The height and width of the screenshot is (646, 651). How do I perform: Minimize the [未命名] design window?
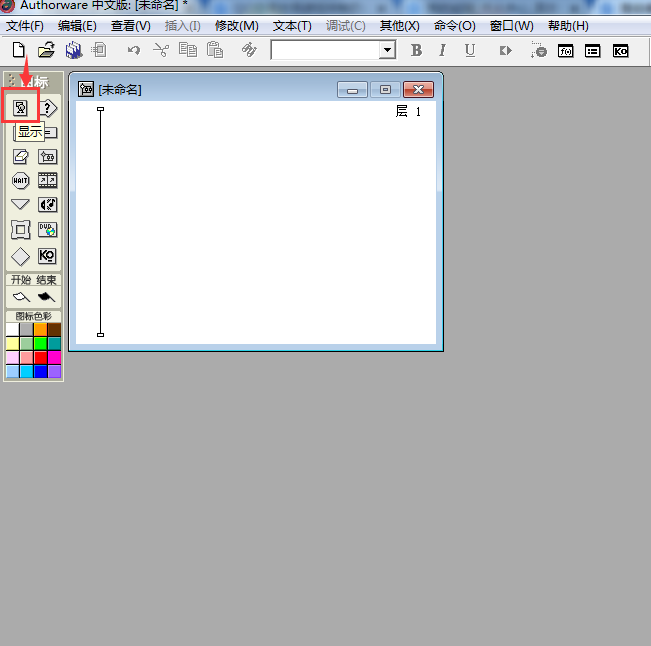click(x=352, y=90)
